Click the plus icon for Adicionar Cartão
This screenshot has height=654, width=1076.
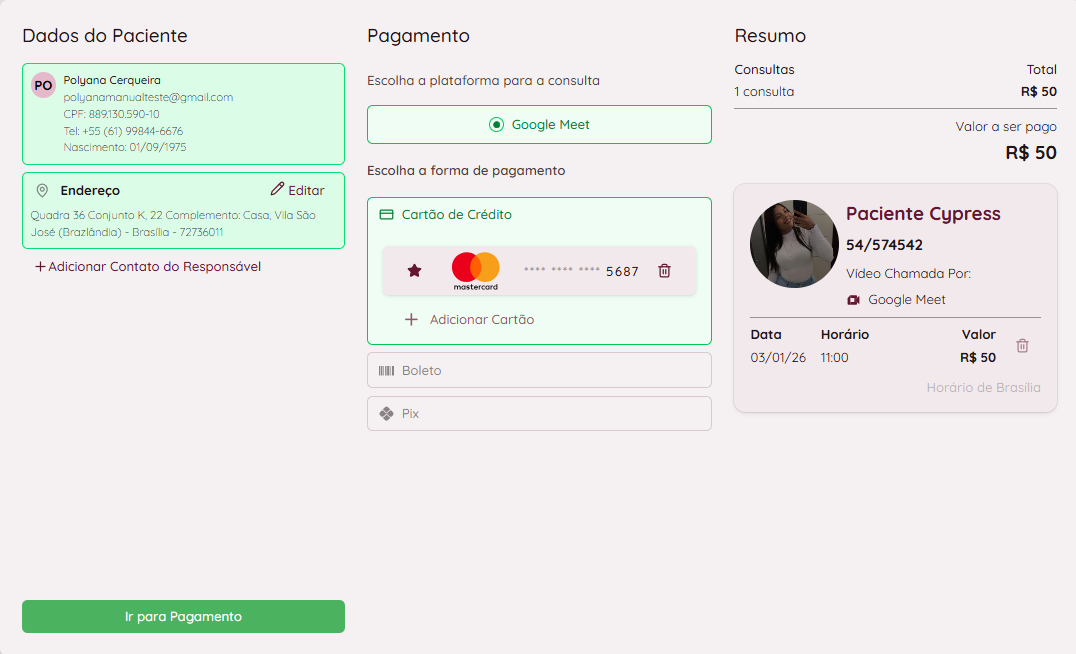coord(411,320)
